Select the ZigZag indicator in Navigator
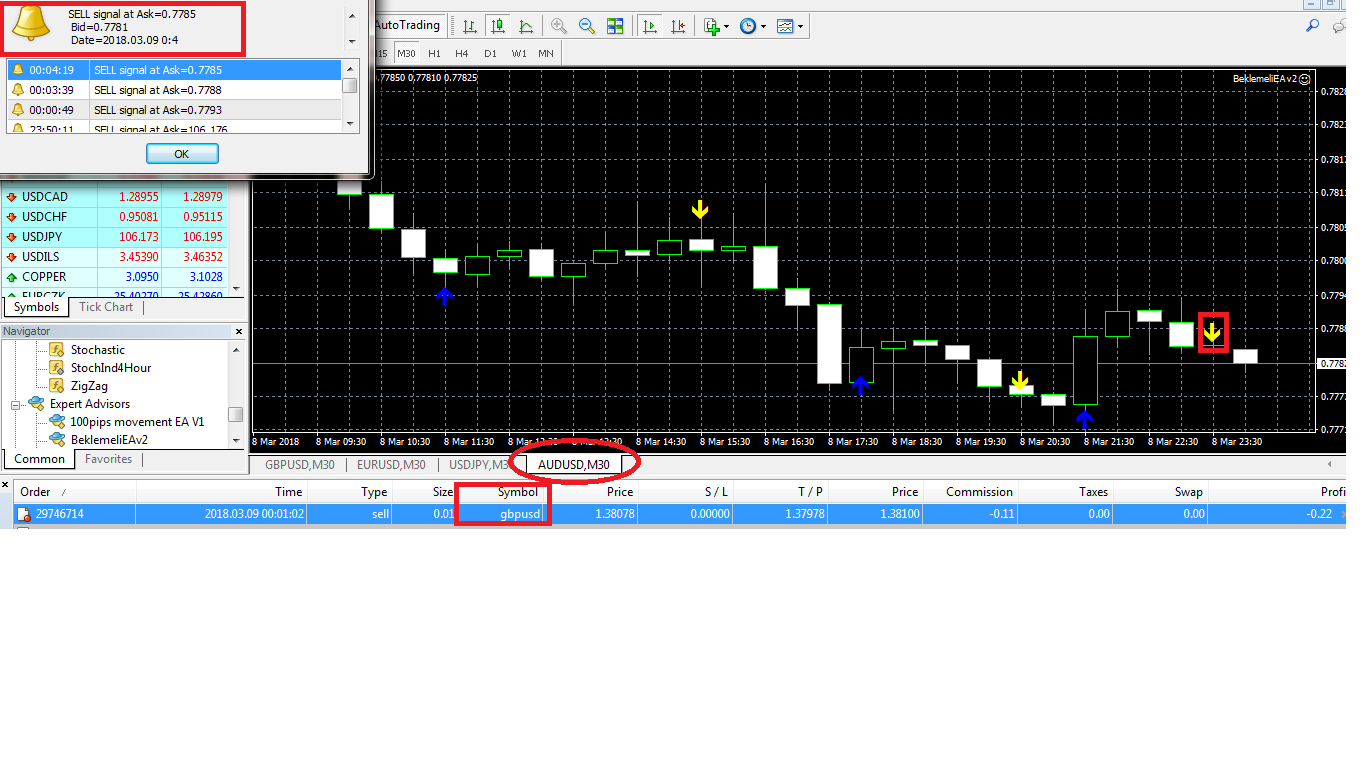Image resolution: width=1366 pixels, height=768 pixels. point(89,386)
